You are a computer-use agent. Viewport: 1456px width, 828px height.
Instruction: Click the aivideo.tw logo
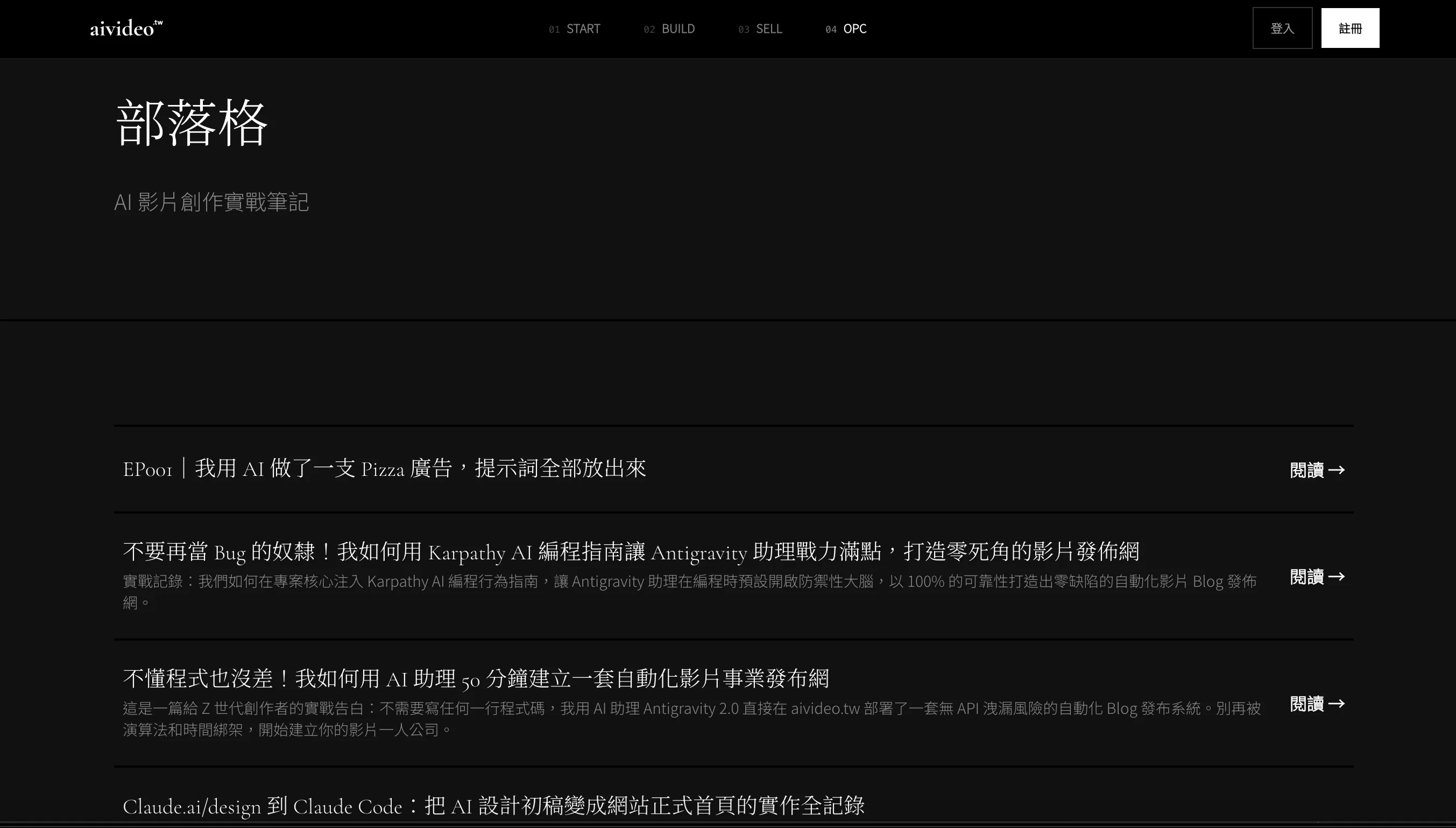click(126, 28)
